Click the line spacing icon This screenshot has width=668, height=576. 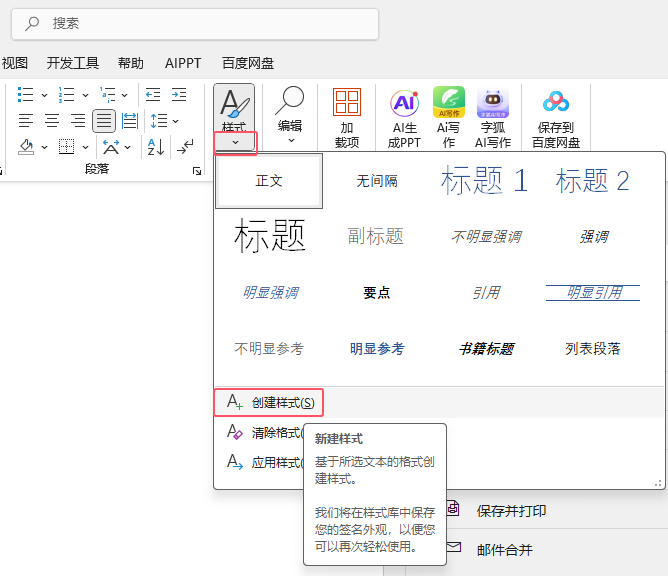(x=159, y=121)
